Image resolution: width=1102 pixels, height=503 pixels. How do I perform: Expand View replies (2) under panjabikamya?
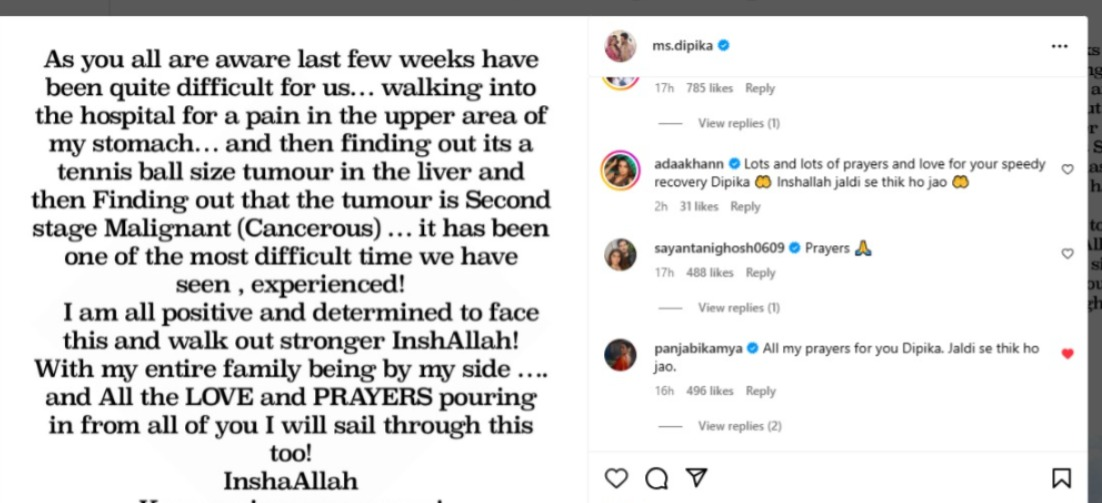(738, 426)
